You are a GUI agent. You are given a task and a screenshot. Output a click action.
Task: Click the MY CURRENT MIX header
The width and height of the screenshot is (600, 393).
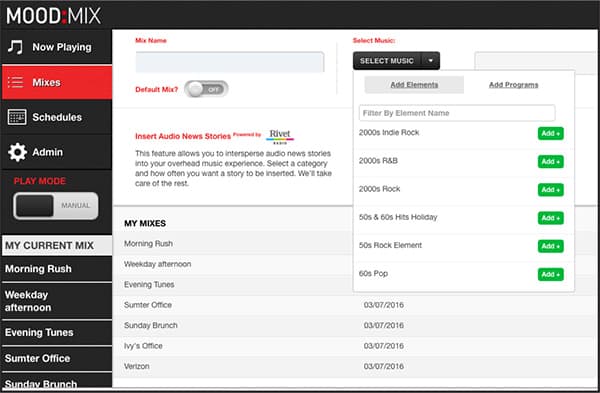click(x=57, y=245)
